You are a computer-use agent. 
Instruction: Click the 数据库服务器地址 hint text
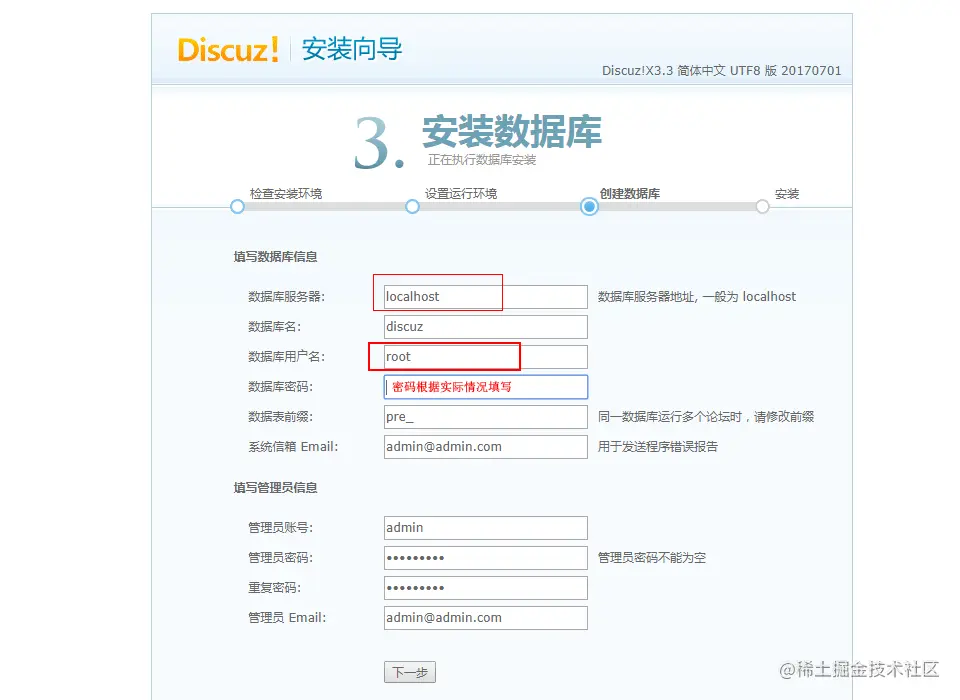pyautogui.click(x=697, y=297)
